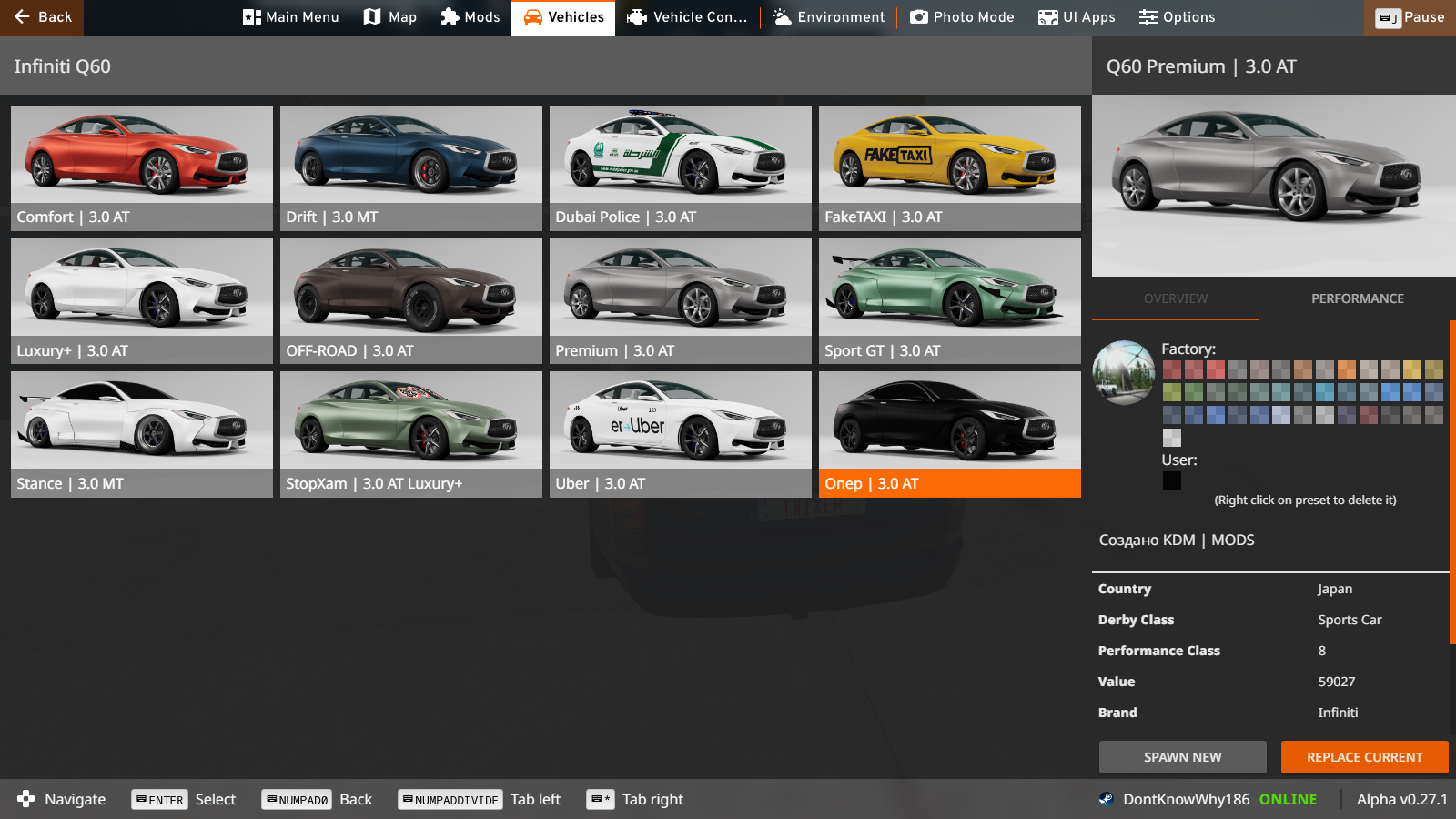Select the Comfort 3.0 AT configuration
Image resolution: width=1456 pixels, height=819 pixels.
(x=142, y=167)
